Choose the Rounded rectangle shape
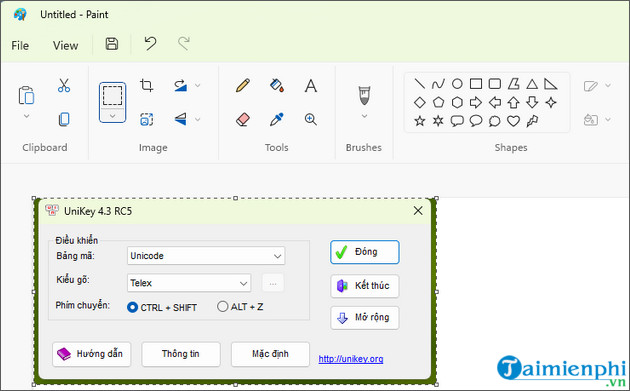 [x=495, y=84]
